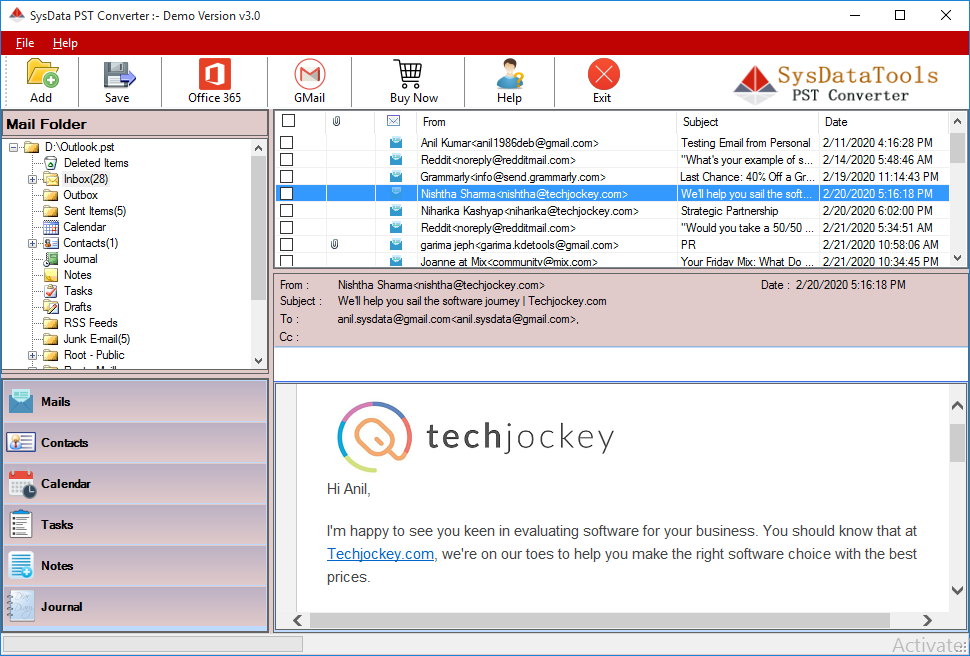This screenshot has width=970, height=656.
Task: Click the message list scrollbar down arrow
Action: (x=959, y=256)
